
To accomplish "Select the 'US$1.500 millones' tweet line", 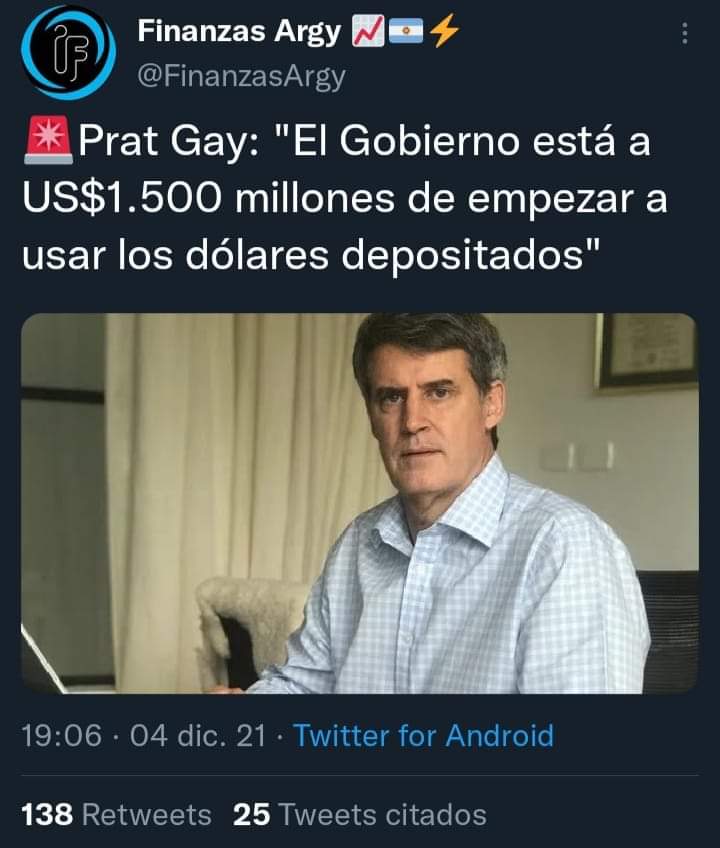I will 208,198.
